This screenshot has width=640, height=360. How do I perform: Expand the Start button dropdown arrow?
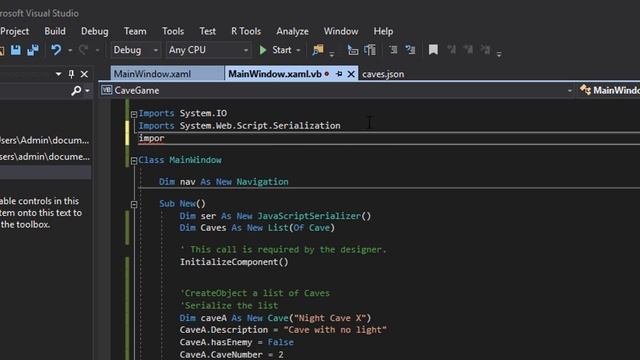(298, 50)
